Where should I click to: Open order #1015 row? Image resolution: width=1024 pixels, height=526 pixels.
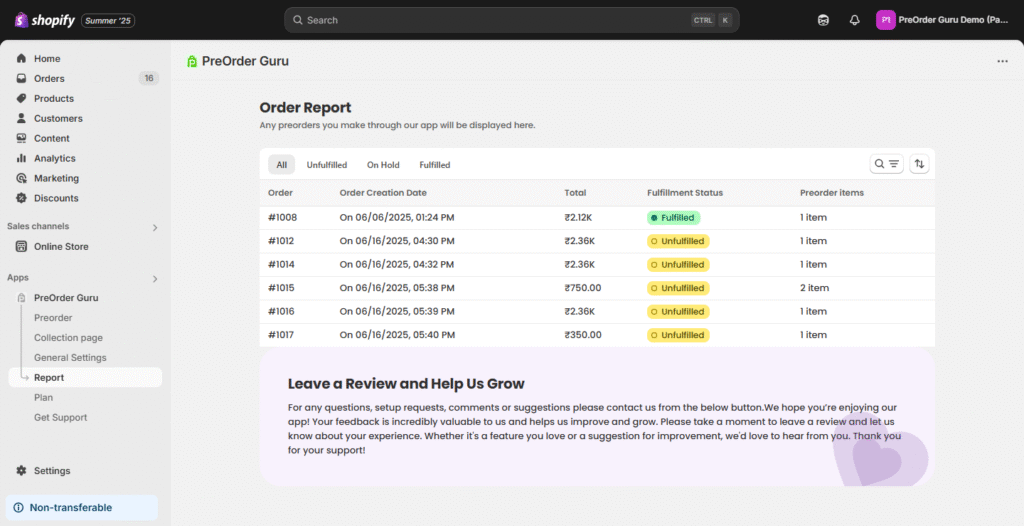point(283,288)
